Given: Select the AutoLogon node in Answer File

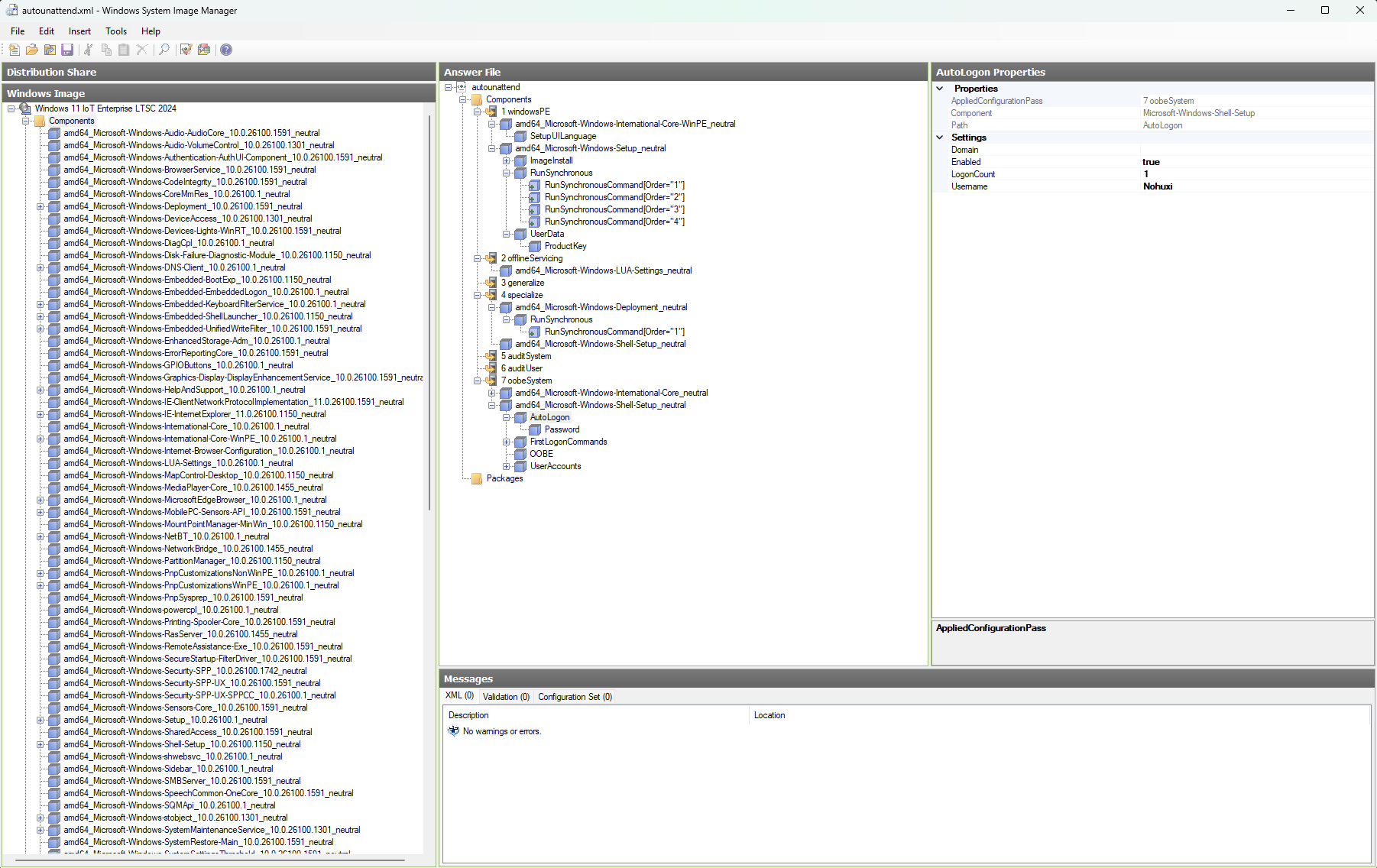Looking at the screenshot, I should coord(549,417).
